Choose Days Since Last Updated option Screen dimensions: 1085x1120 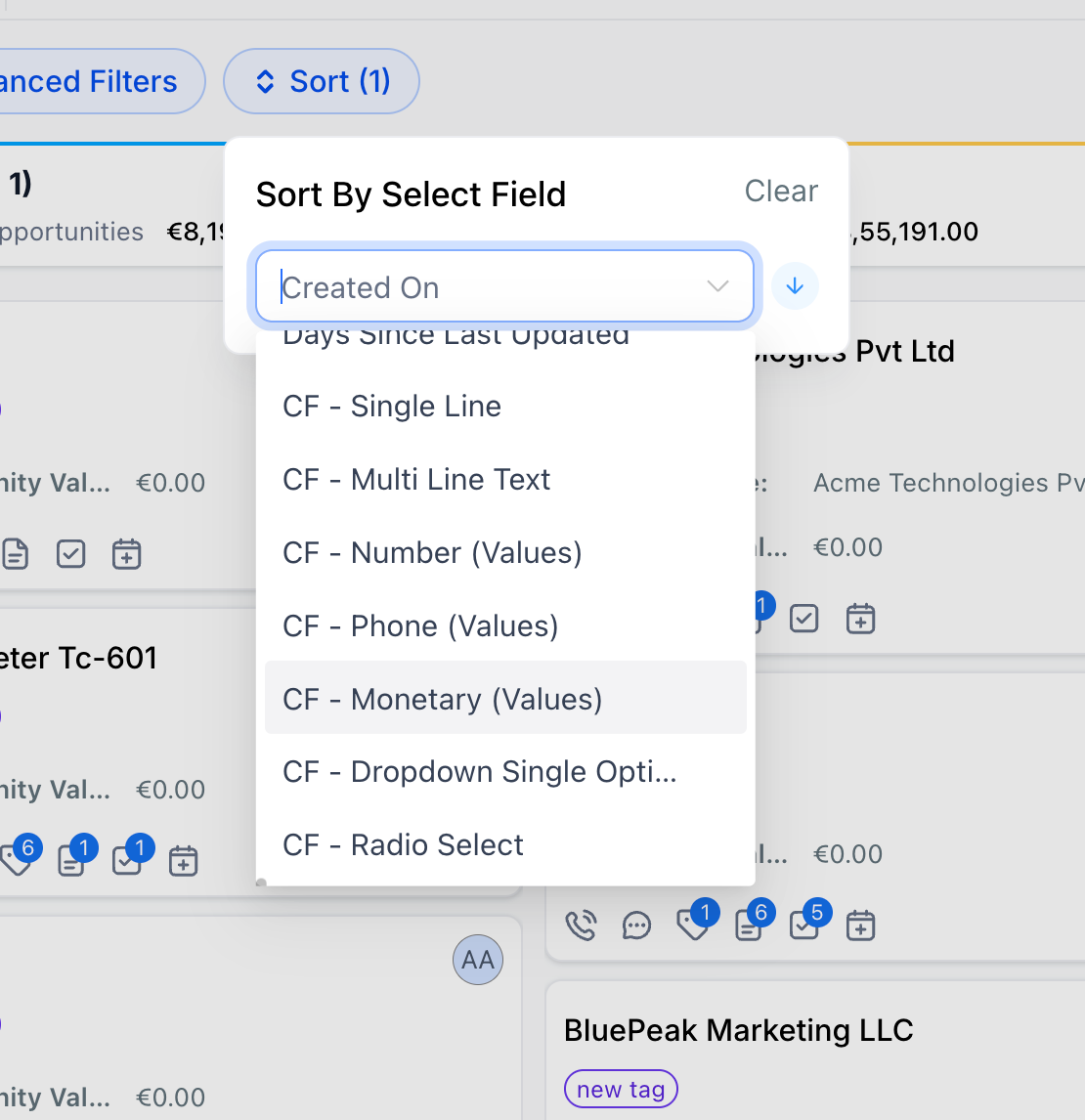point(456,337)
